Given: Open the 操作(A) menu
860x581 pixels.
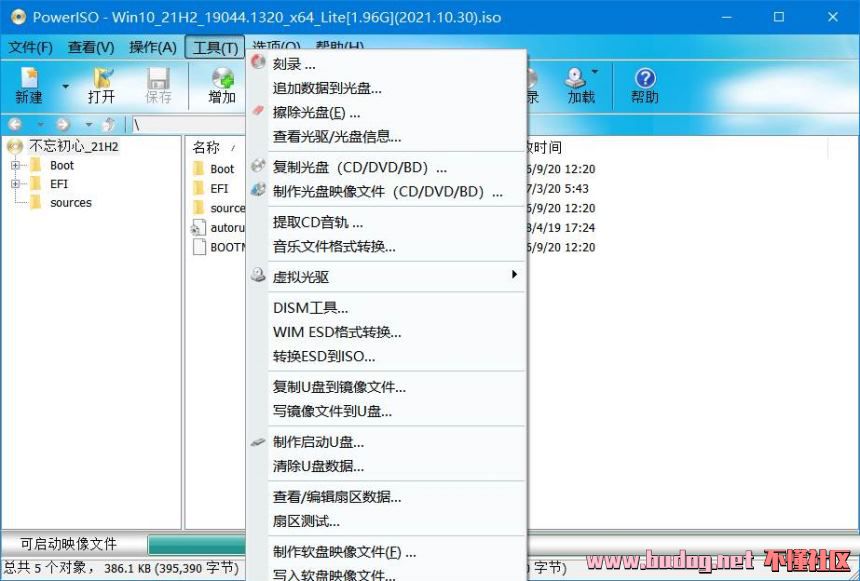Looking at the screenshot, I should pyautogui.click(x=153, y=48).
